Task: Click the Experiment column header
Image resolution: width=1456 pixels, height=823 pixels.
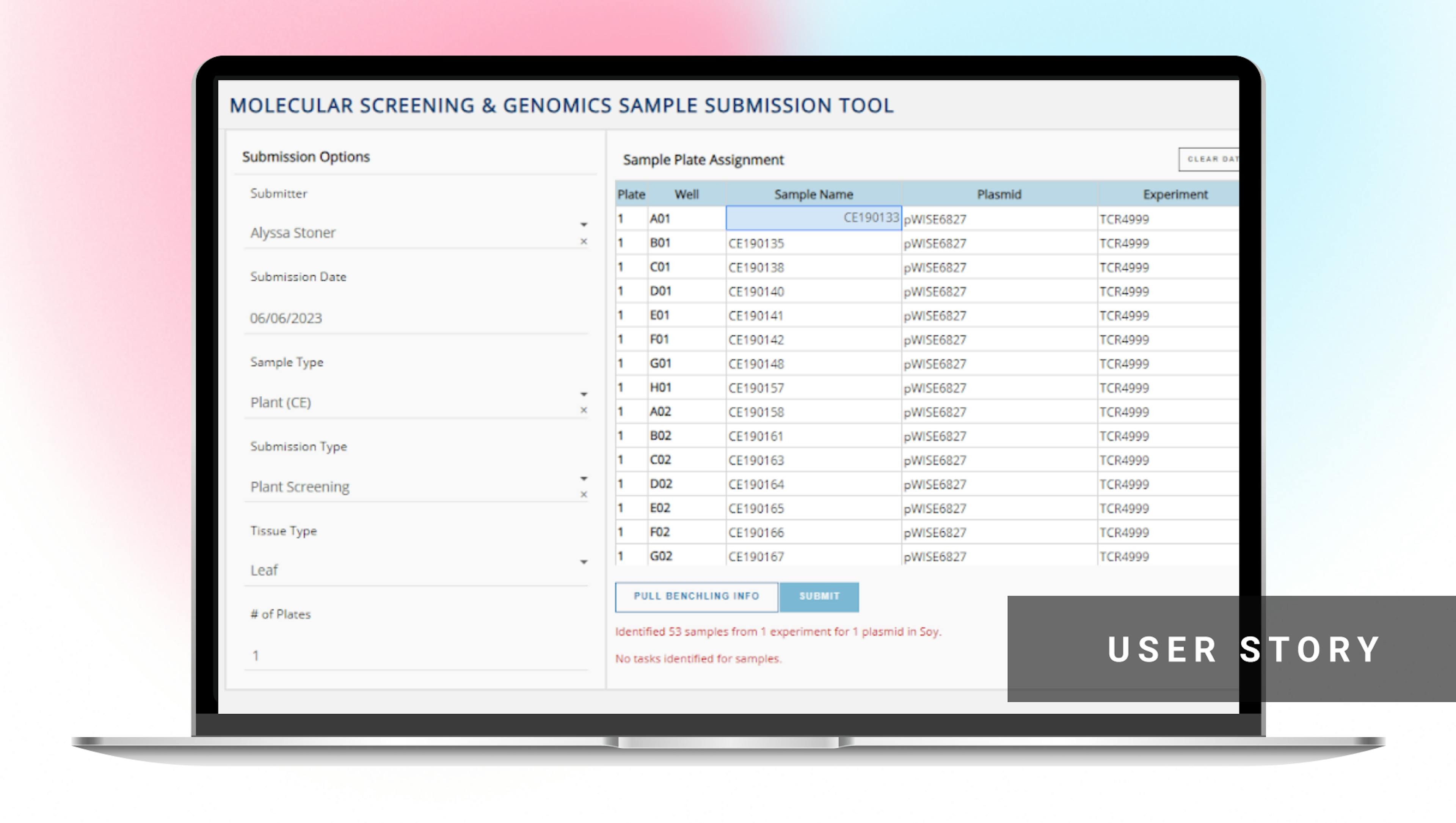Action: (1168, 195)
